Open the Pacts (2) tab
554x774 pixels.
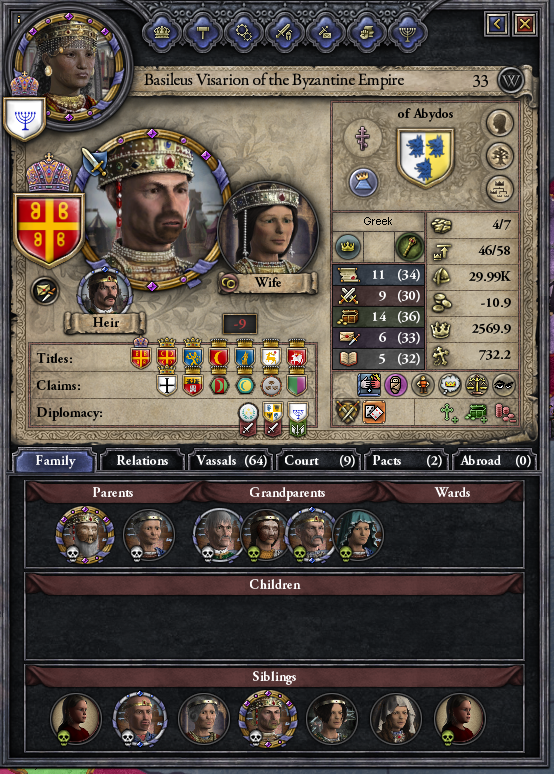tap(407, 461)
